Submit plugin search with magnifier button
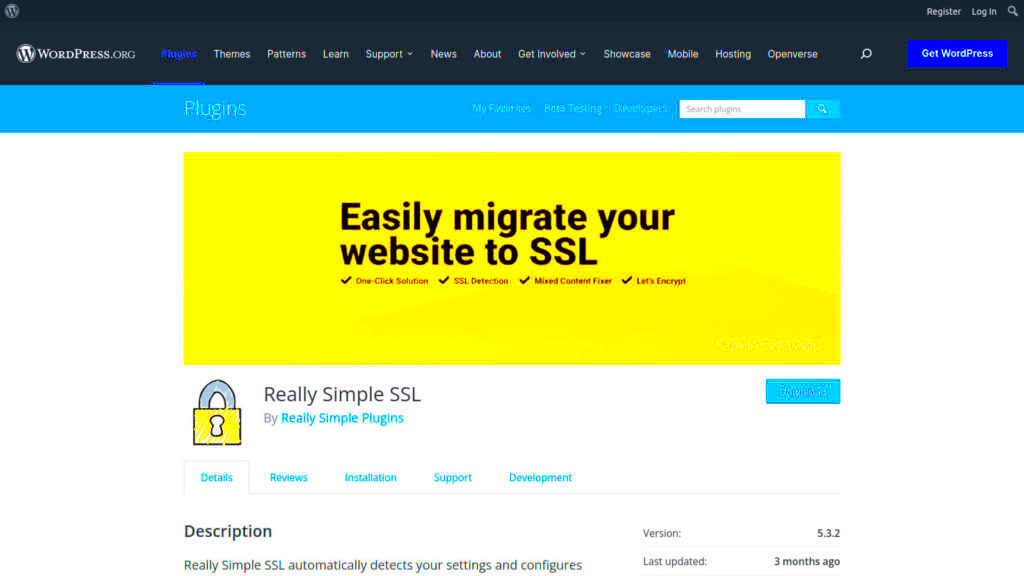 [x=822, y=109]
